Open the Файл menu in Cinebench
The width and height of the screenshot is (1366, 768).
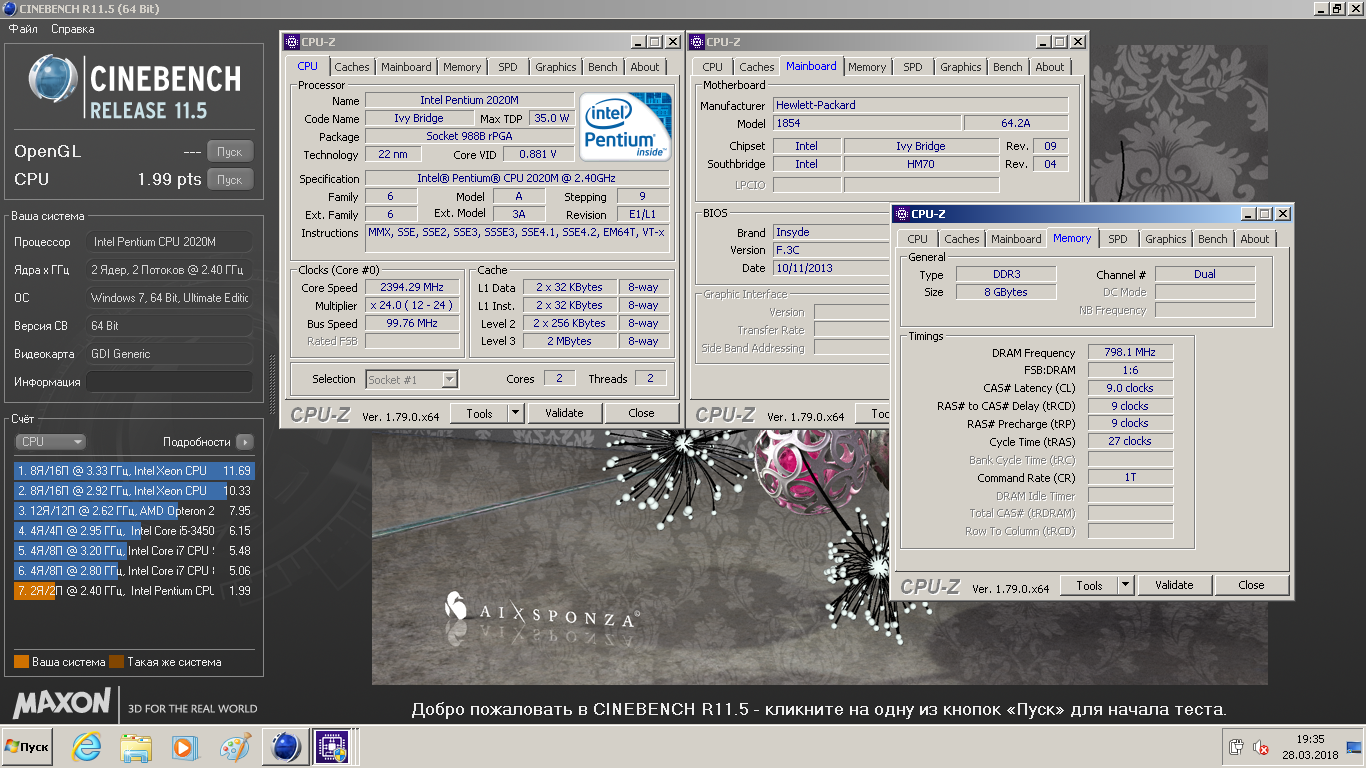pyautogui.click(x=23, y=29)
